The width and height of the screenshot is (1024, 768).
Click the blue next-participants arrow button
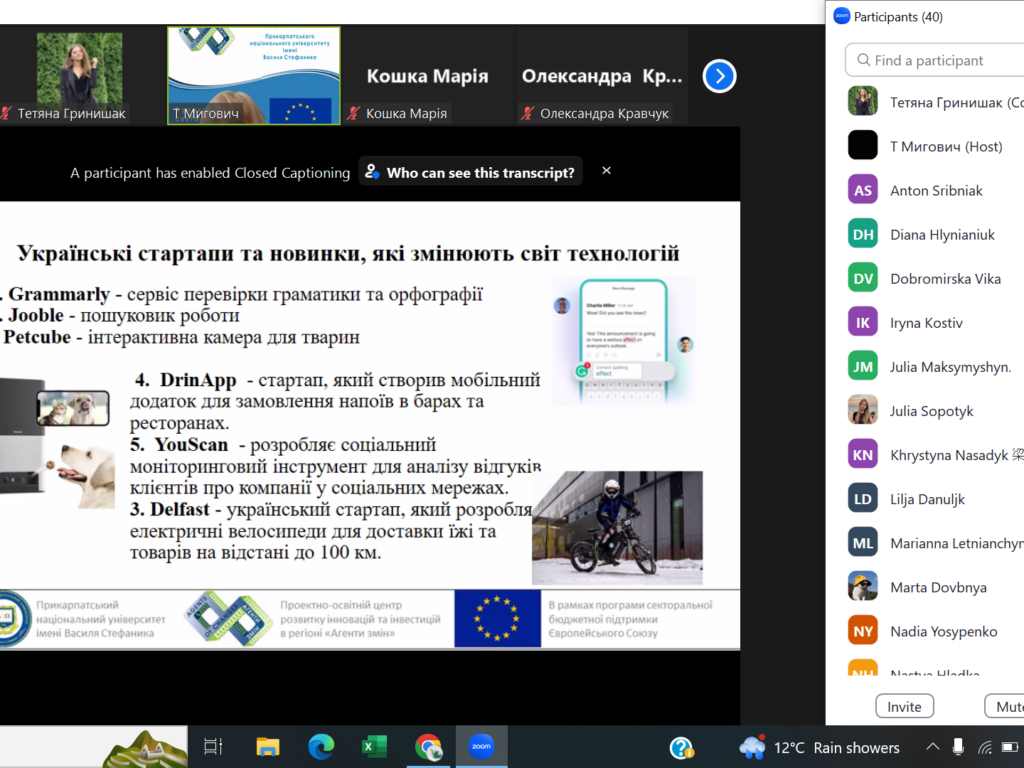click(719, 76)
